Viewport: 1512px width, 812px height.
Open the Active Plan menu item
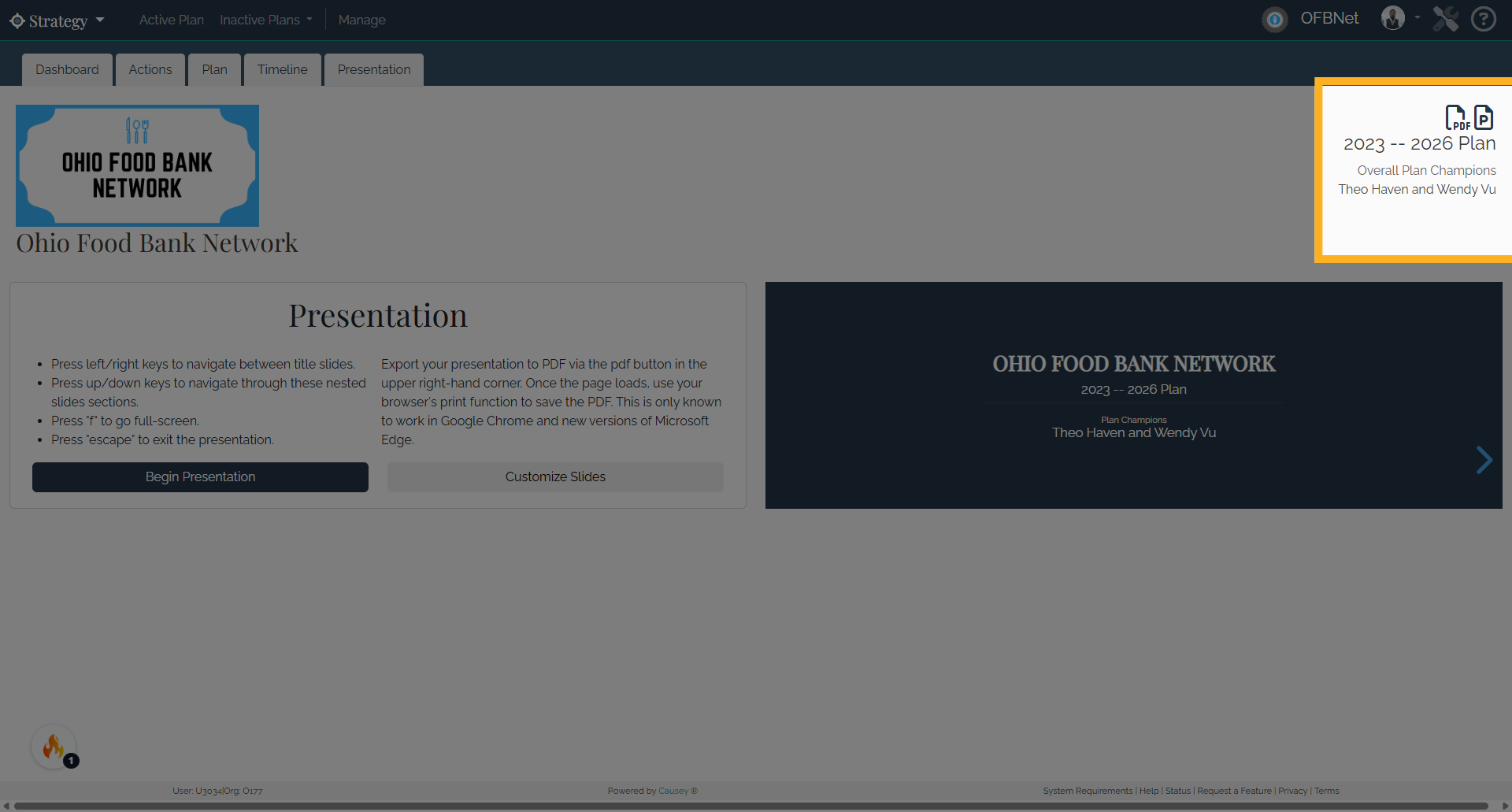(x=171, y=20)
